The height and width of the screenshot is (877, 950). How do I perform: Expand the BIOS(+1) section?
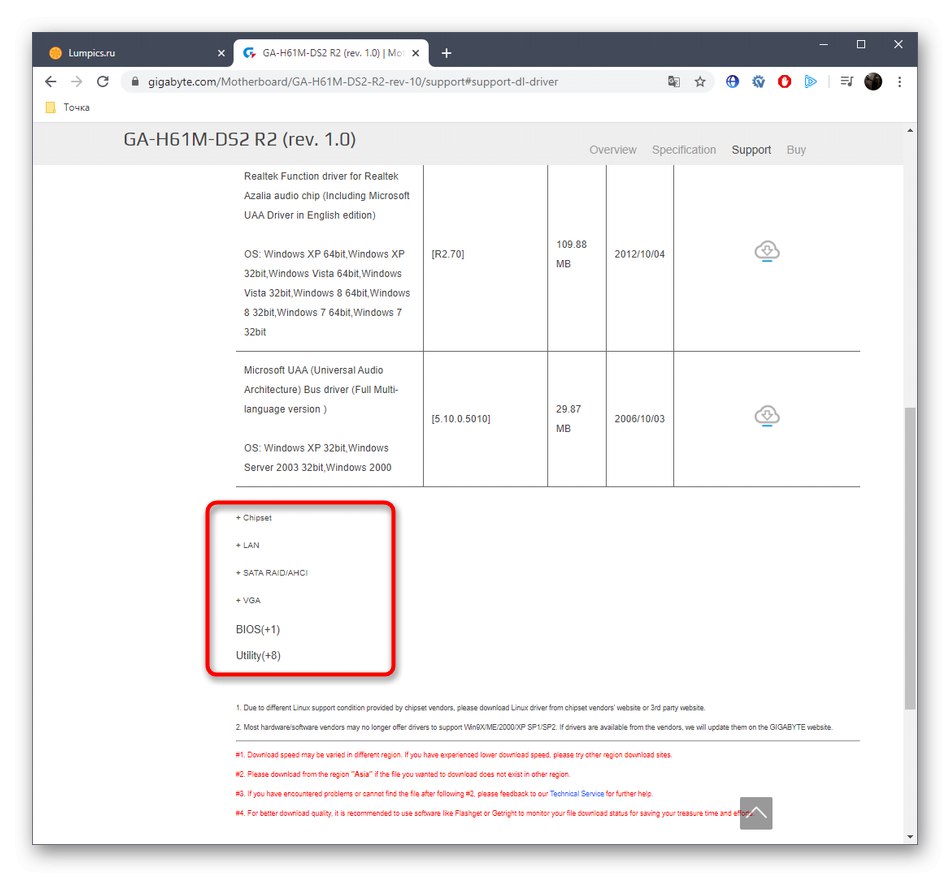point(257,629)
